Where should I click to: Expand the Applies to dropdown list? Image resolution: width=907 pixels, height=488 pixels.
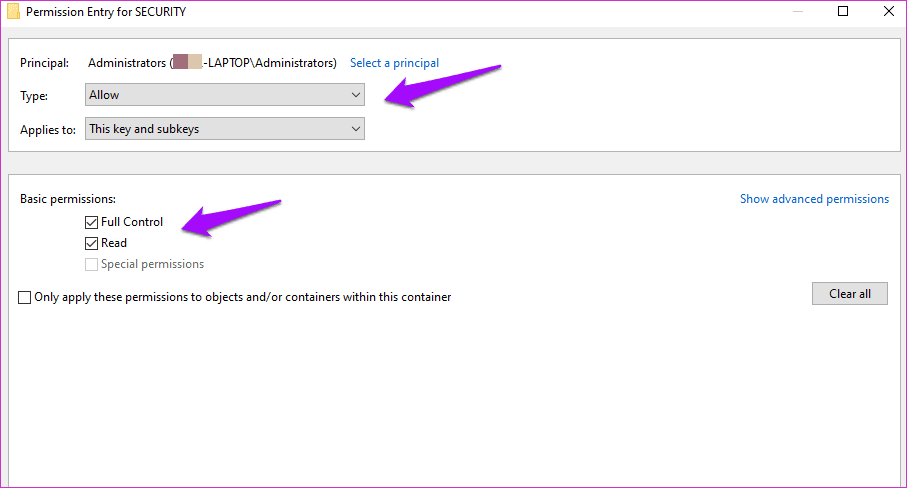pos(225,129)
